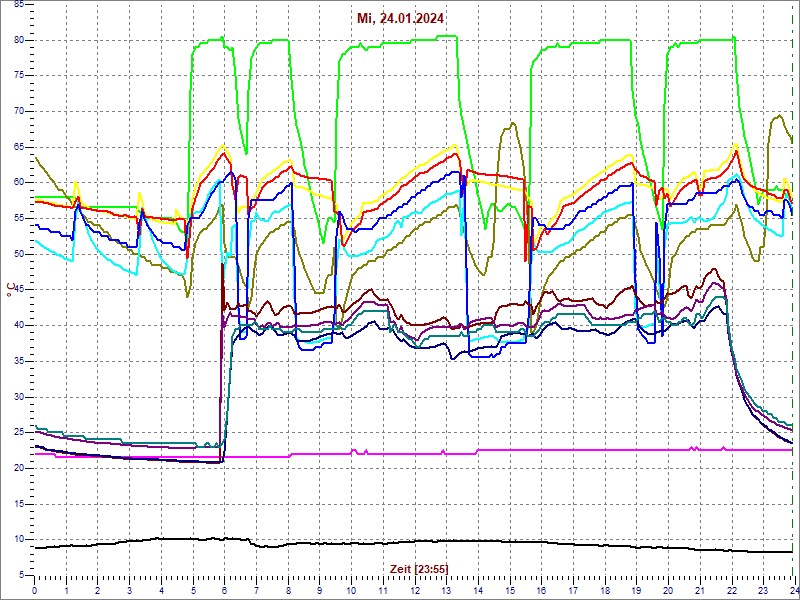Click the chart date title Mi, 24.01.2024
This screenshot has height=600, width=800.
tap(400, 19)
